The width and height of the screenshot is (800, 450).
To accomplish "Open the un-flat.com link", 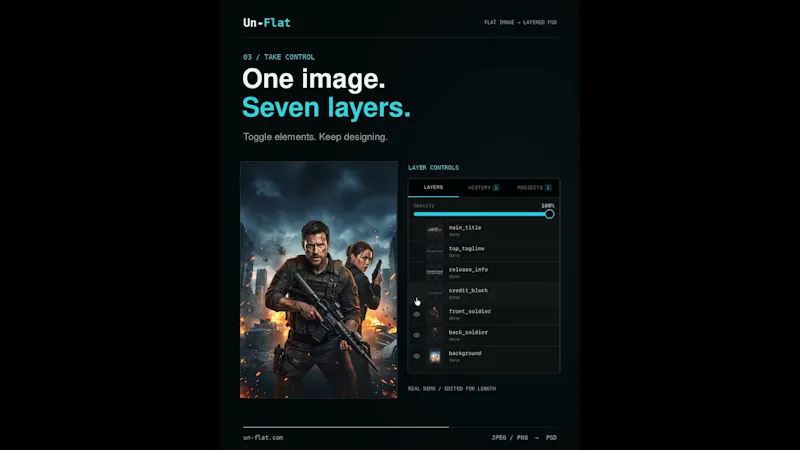I will [x=263, y=437].
